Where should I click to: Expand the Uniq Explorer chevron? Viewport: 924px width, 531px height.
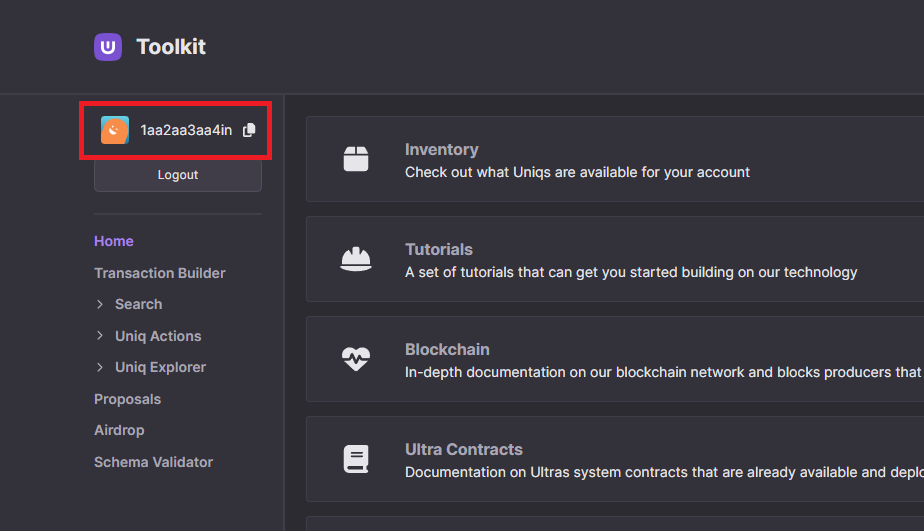tap(100, 367)
